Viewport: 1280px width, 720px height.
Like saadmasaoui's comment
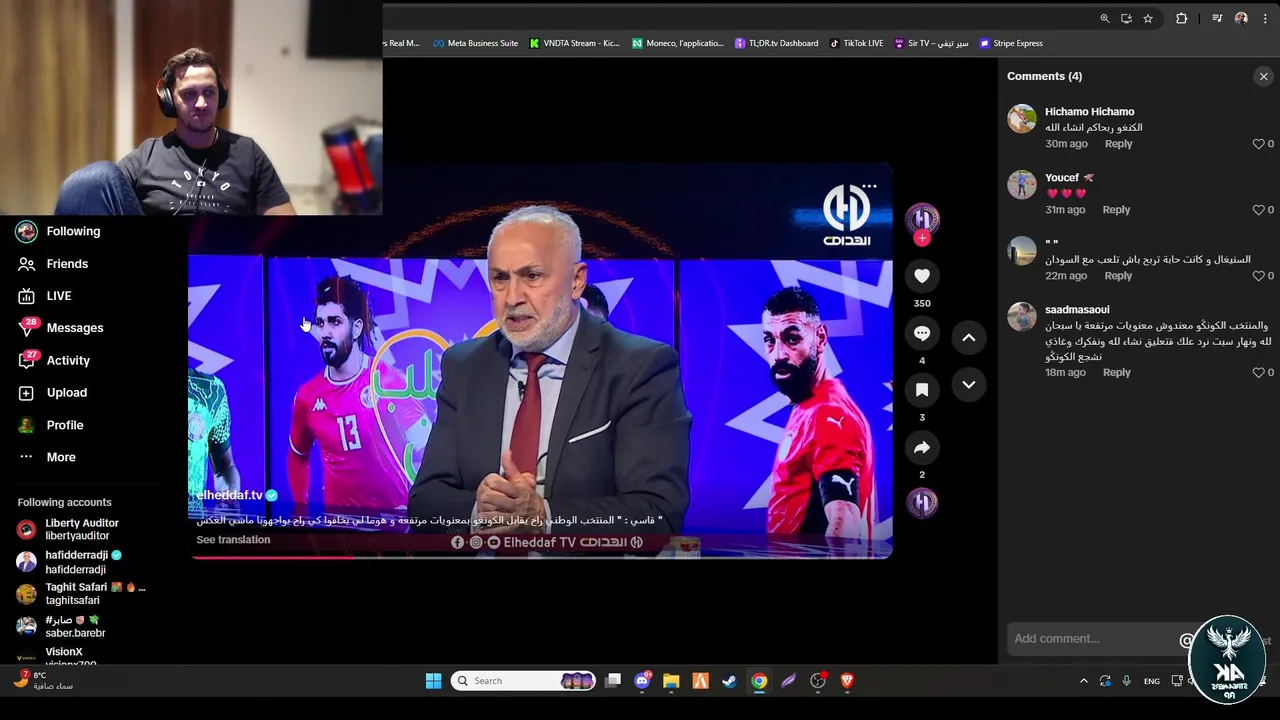(x=1259, y=373)
